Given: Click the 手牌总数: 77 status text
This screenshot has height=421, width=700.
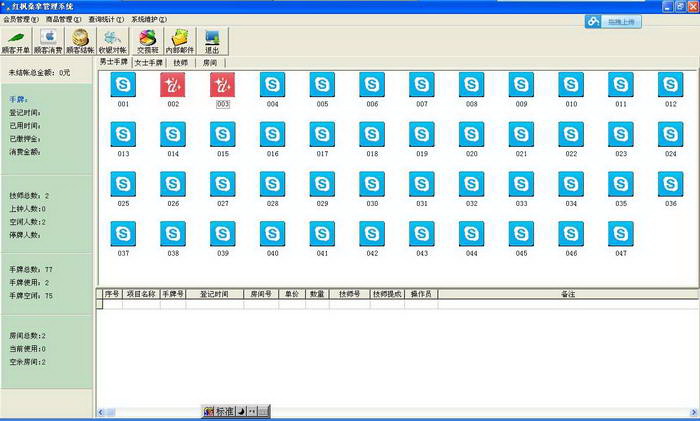Looking at the screenshot, I should tap(31, 269).
